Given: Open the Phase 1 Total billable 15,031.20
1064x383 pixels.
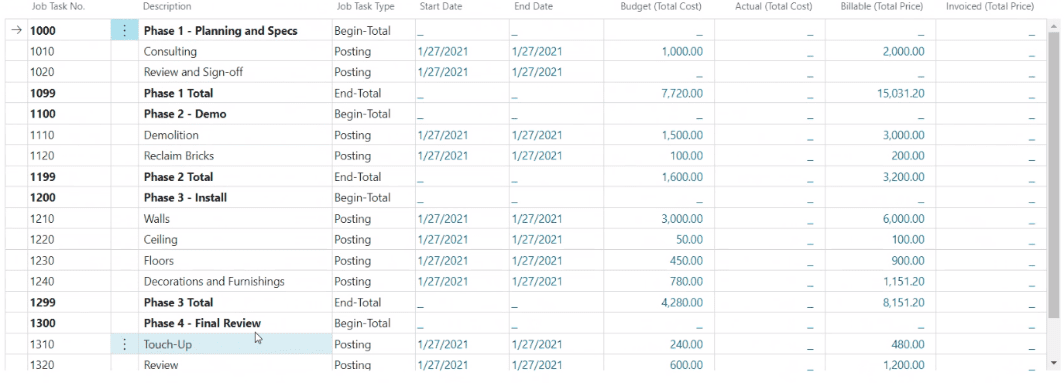Looking at the screenshot, I should pos(900,93).
